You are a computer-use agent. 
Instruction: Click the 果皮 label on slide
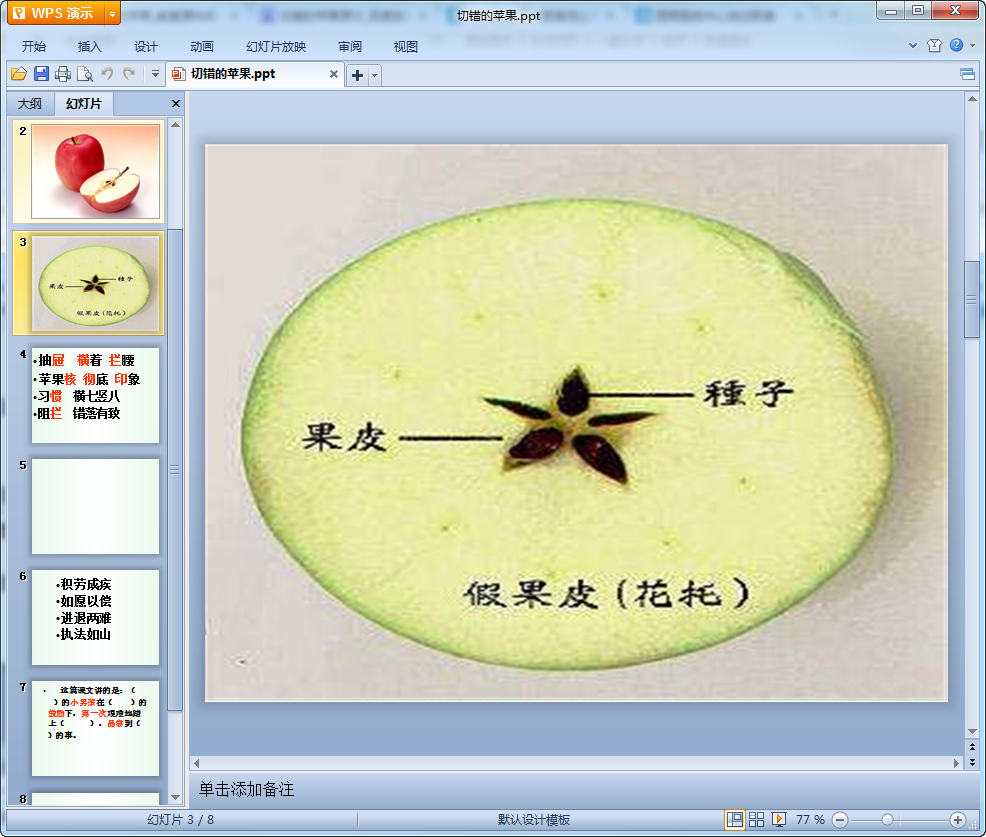coord(344,436)
